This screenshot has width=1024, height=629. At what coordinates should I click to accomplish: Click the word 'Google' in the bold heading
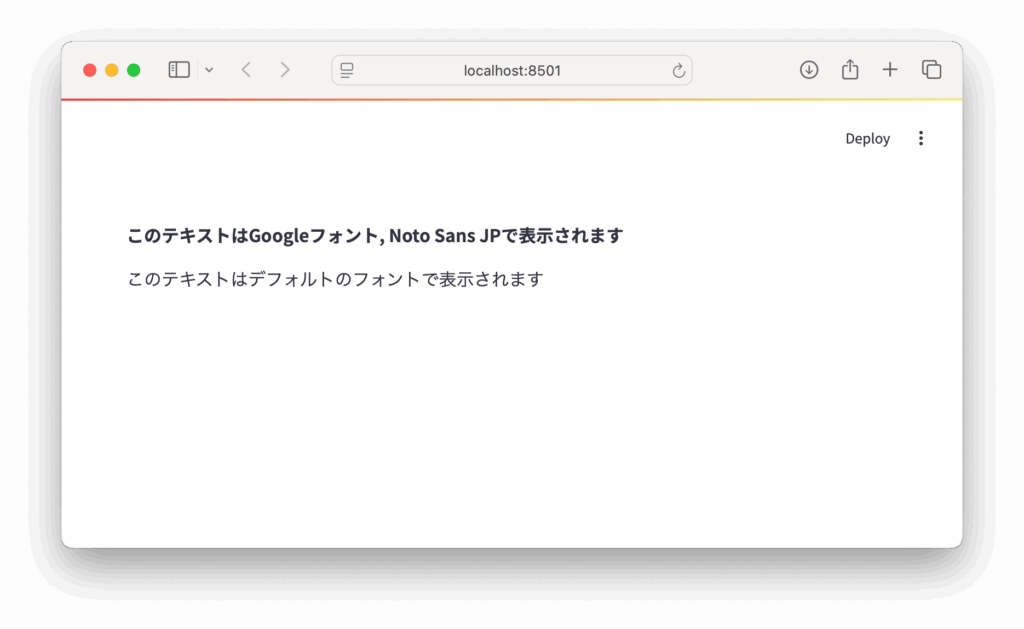279,236
